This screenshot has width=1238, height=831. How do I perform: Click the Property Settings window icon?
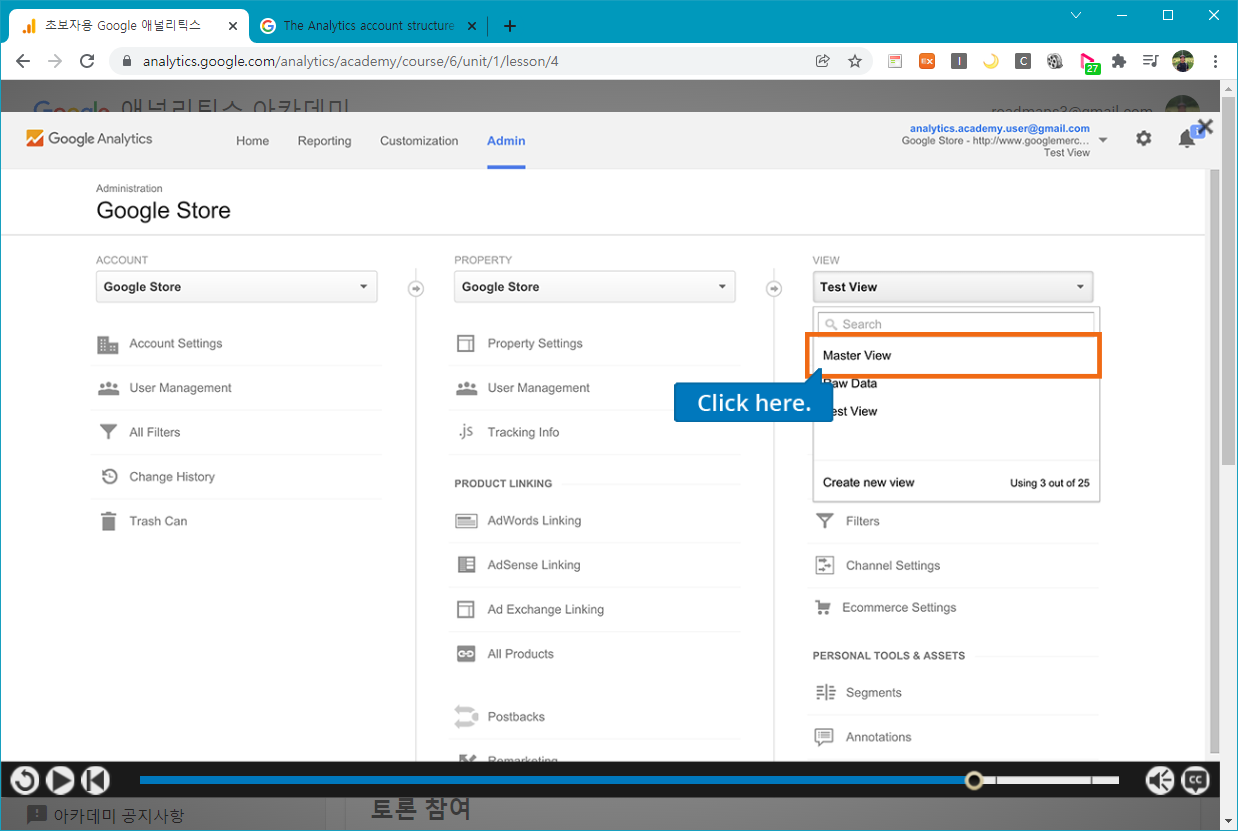pyautogui.click(x=465, y=344)
